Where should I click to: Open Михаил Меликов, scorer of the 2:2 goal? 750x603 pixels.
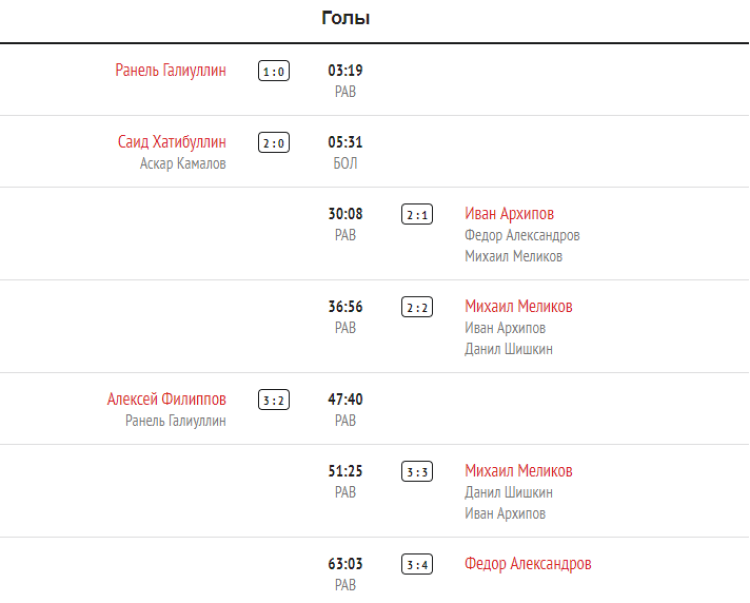pyautogui.click(x=518, y=307)
